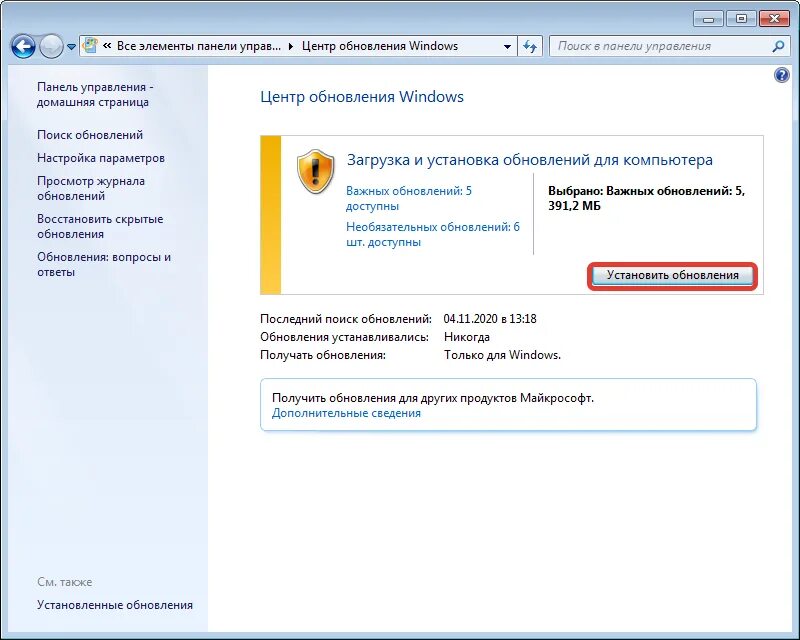Maximize the Windows Update window
Screen dimensions: 800x640
pyautogui.click(x=741, y=19)
